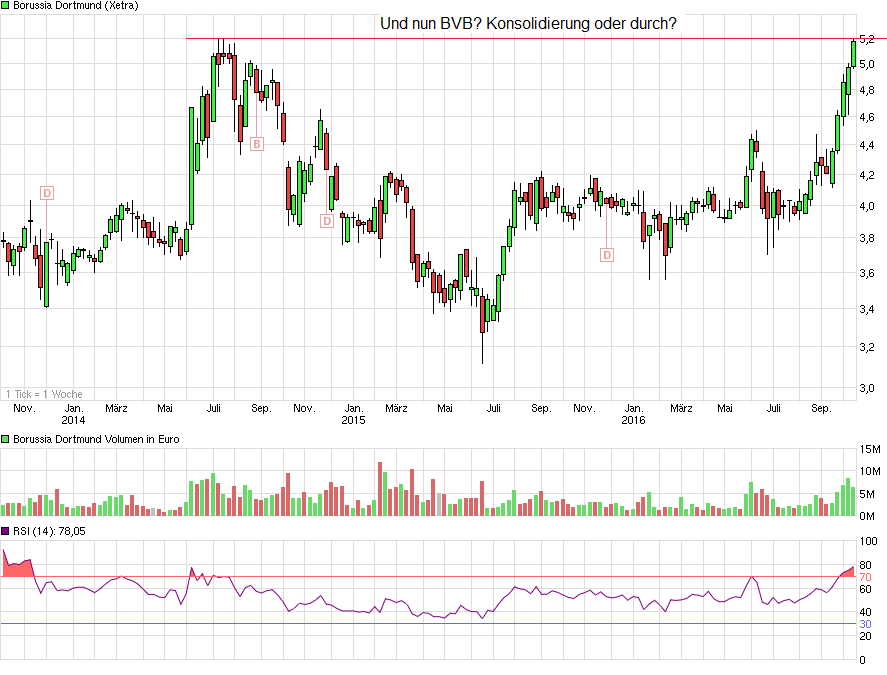Click the 15M volume axis label
887x675 pixels.
coord(870,449)
